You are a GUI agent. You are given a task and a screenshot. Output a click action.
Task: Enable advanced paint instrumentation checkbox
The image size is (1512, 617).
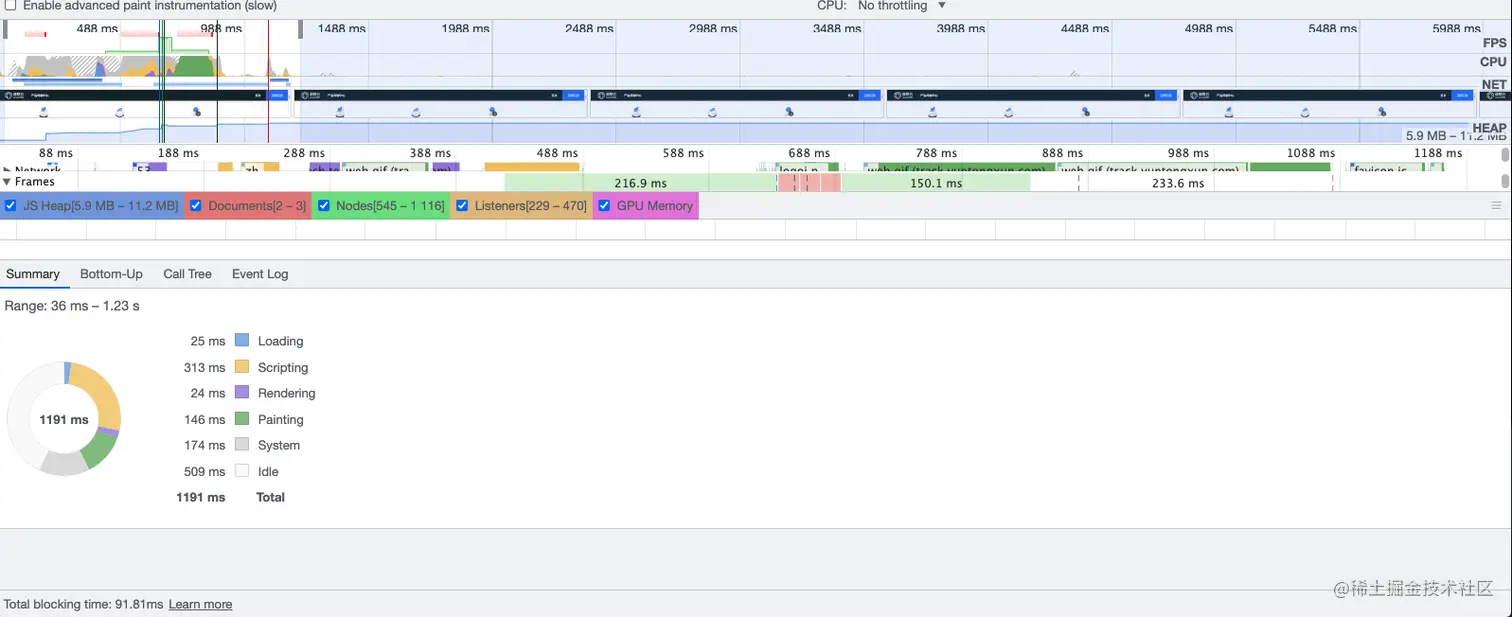point(10,6)
